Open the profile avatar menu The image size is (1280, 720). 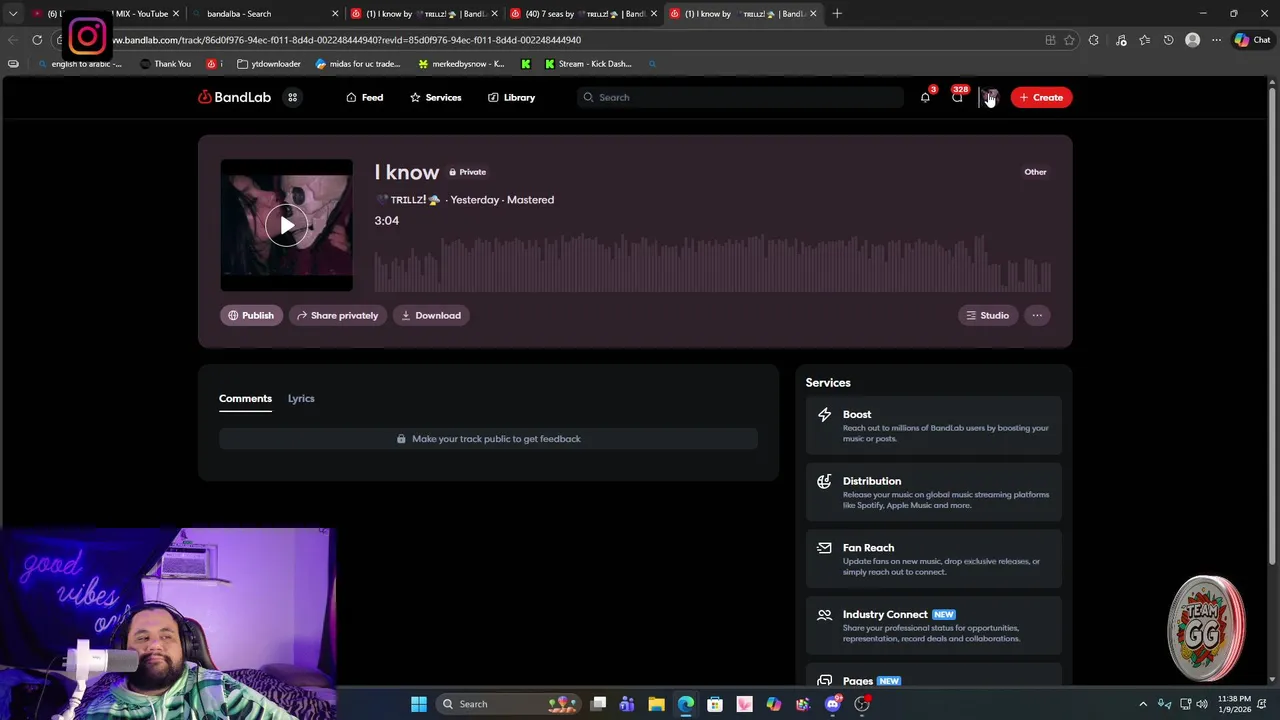click(990, 97)
